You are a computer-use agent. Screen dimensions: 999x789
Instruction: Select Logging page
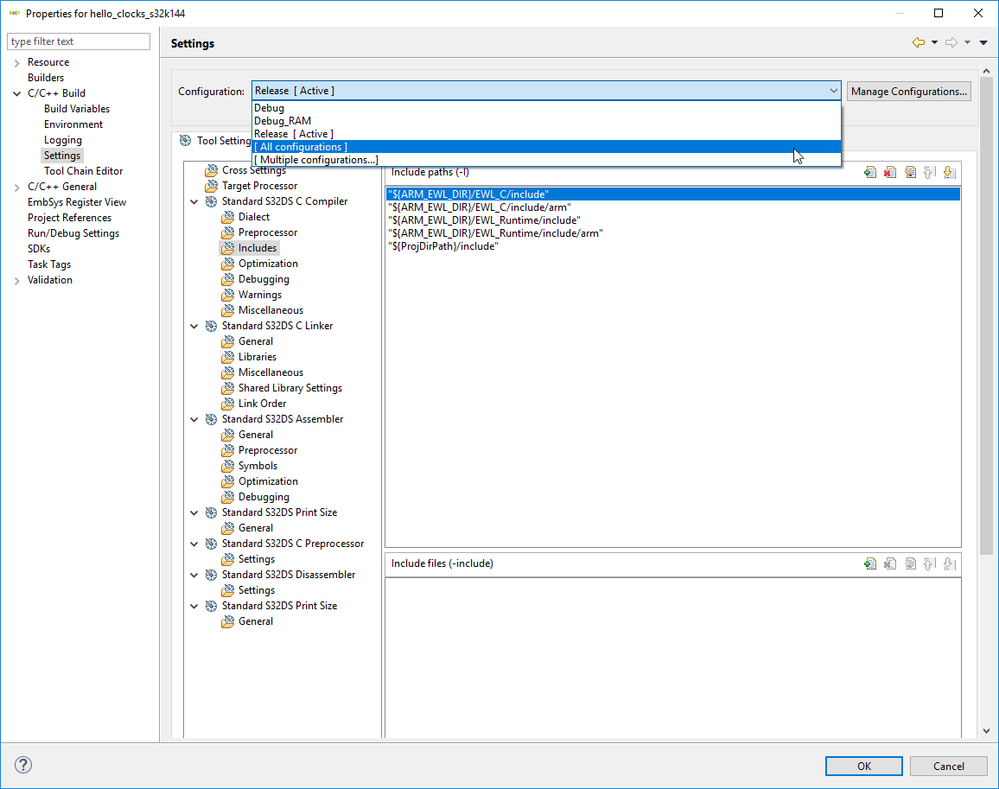pyautogui.click(x=62, y=140)
